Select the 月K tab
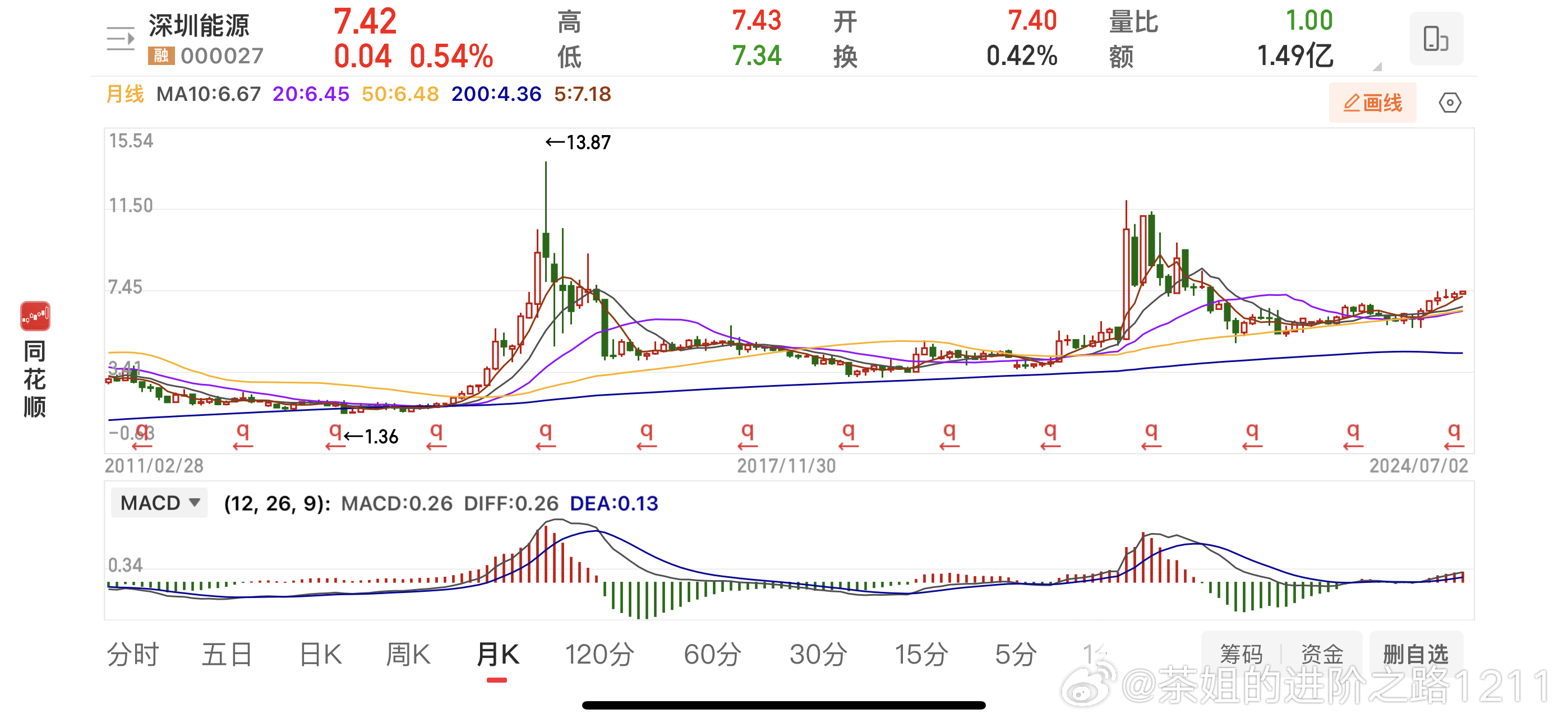The height and width of the screenshot is (723, 1568). [x=497, y=655]
